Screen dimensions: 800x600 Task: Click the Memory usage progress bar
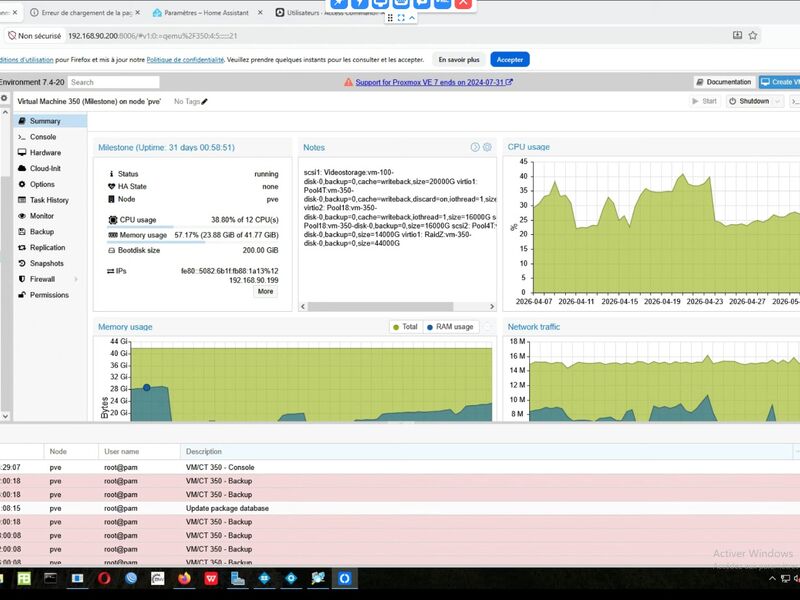click(192, 242)
